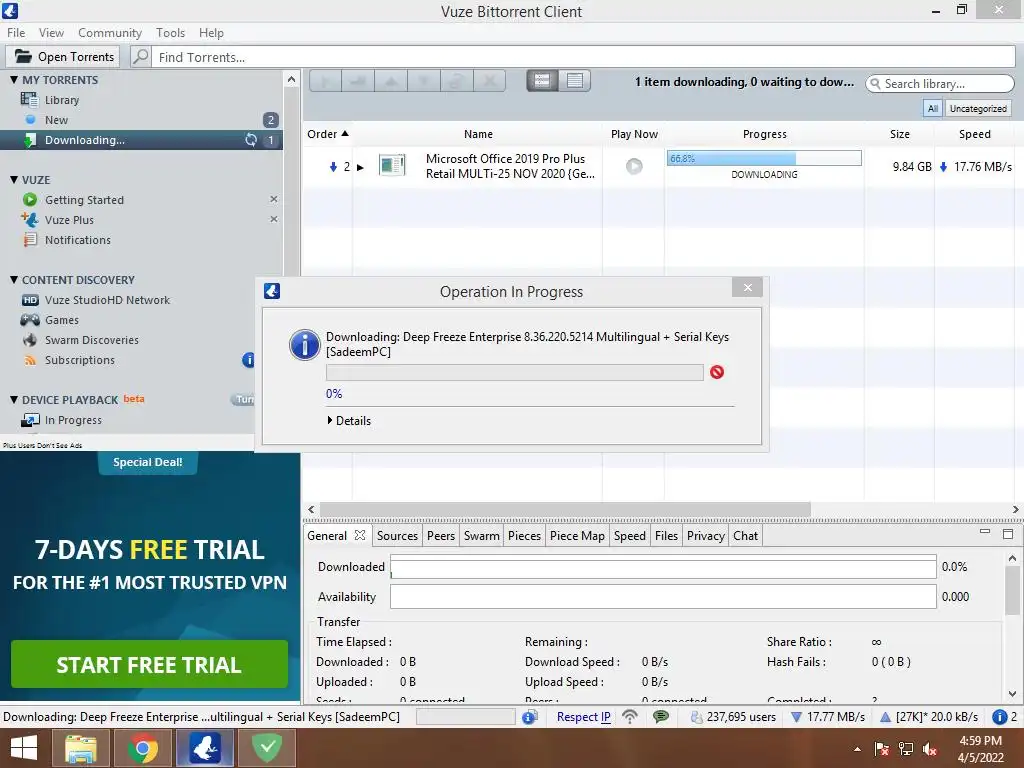Viewport: 1024px width, 768px height.
Task: Switch to the Sources tab
Action: click(397, 536)
